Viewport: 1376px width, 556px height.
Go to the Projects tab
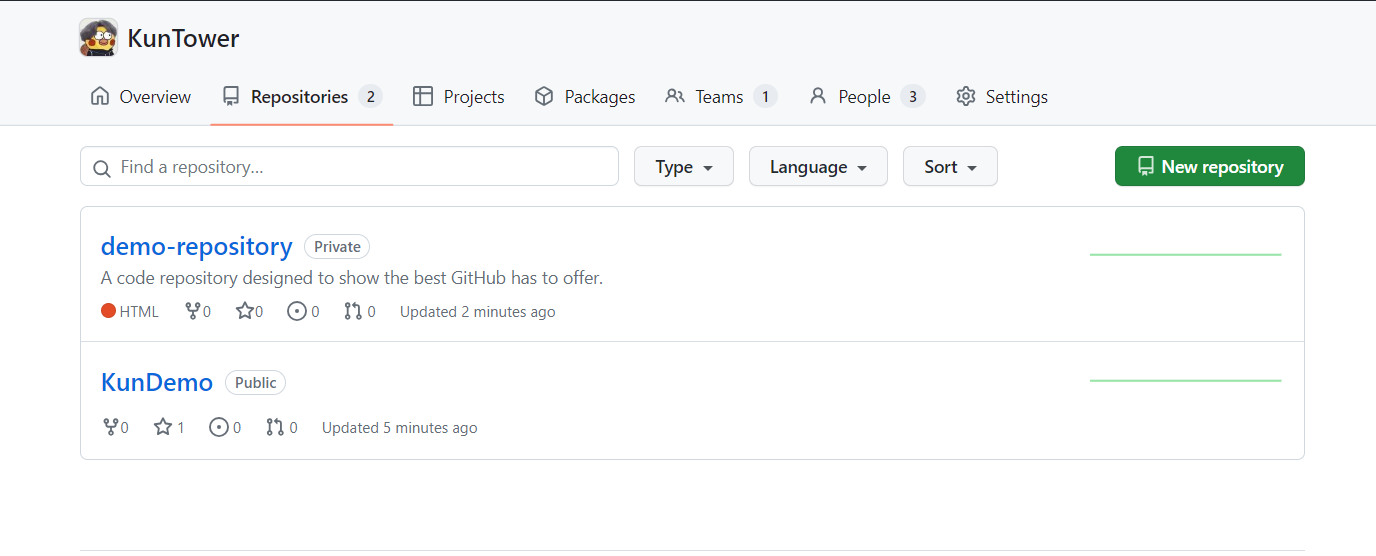pyautogui.click(x=459, y=97)
